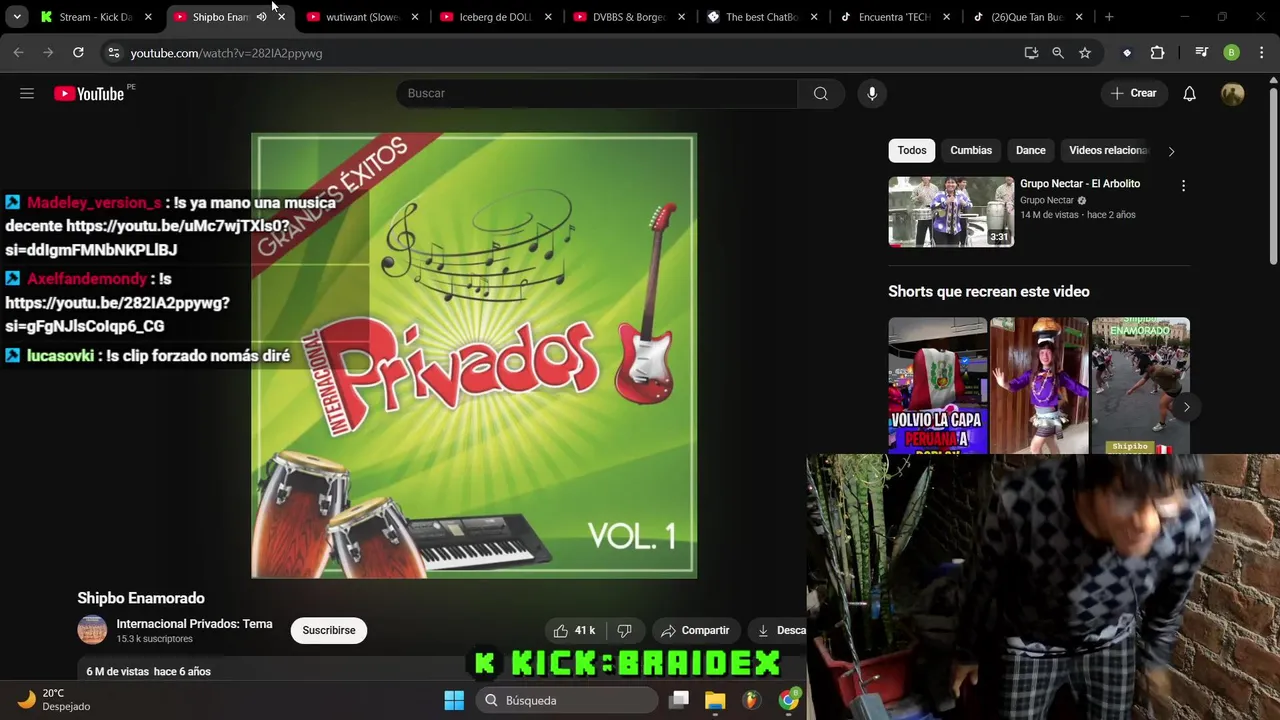Bookmark this page with the star icon
The width and height of the screenshot is (1280, 720).
click(x=1085, y=53)
